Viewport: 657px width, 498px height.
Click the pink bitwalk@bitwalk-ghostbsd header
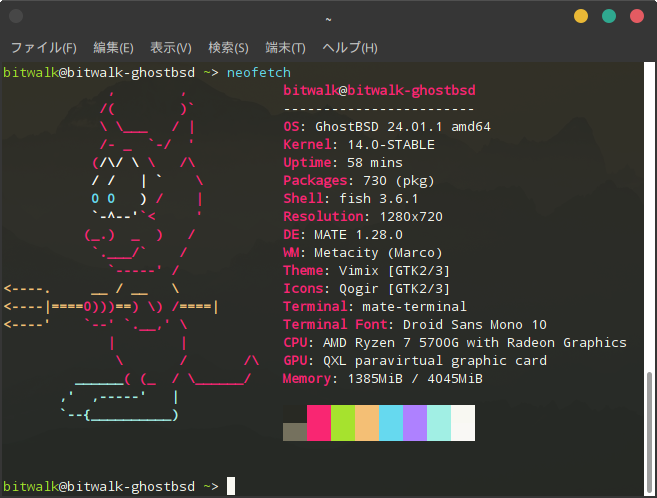379,90
